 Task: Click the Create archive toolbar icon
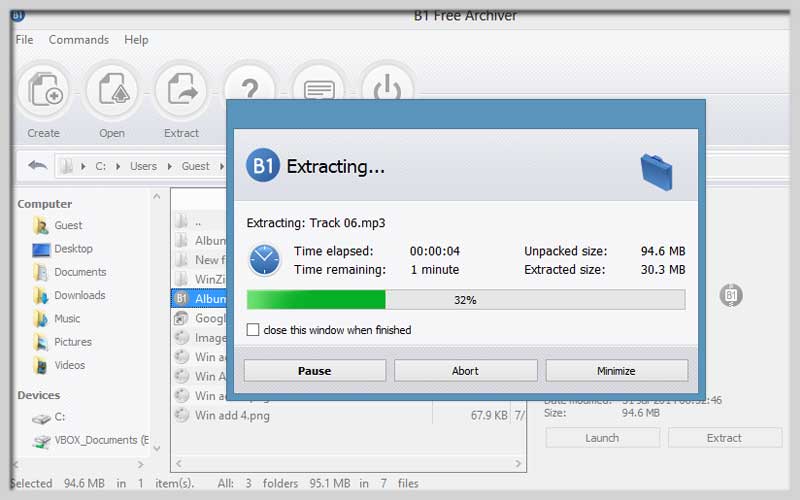45,91
